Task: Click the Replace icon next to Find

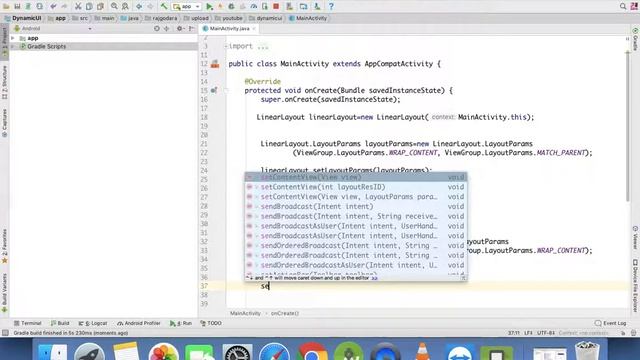Action: point(125,6)
